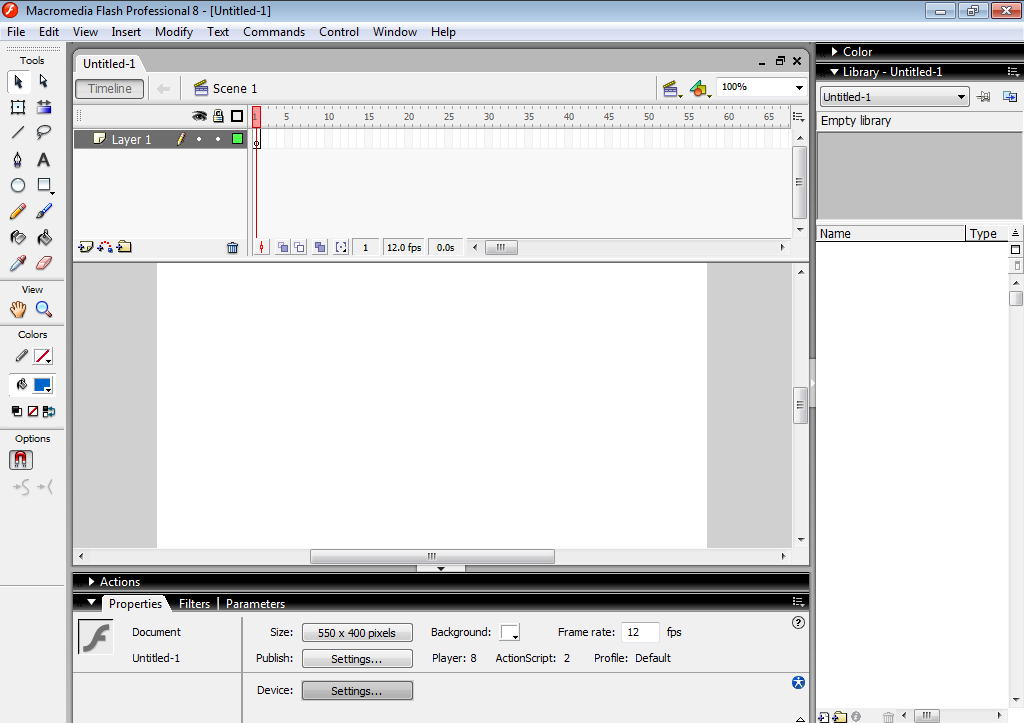Click the Delete Layer trash icon
This screenshot has width=1024, height=723.
click(232, 248)
